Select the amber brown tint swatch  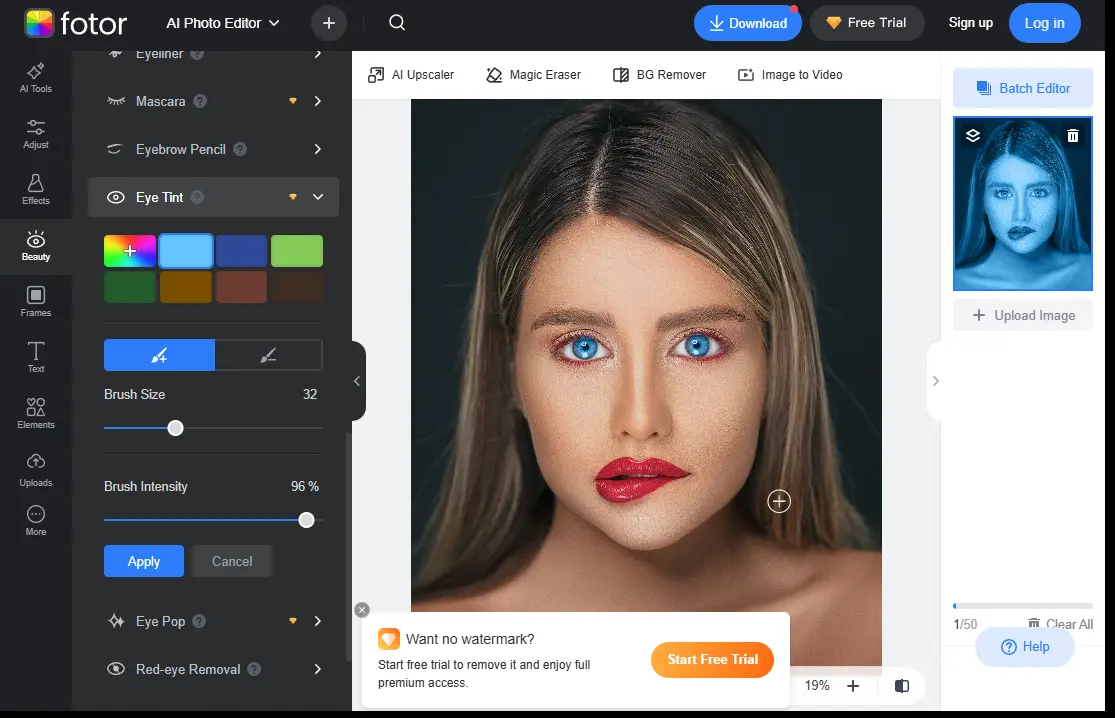pyautogui.click(x=186, y=286)
